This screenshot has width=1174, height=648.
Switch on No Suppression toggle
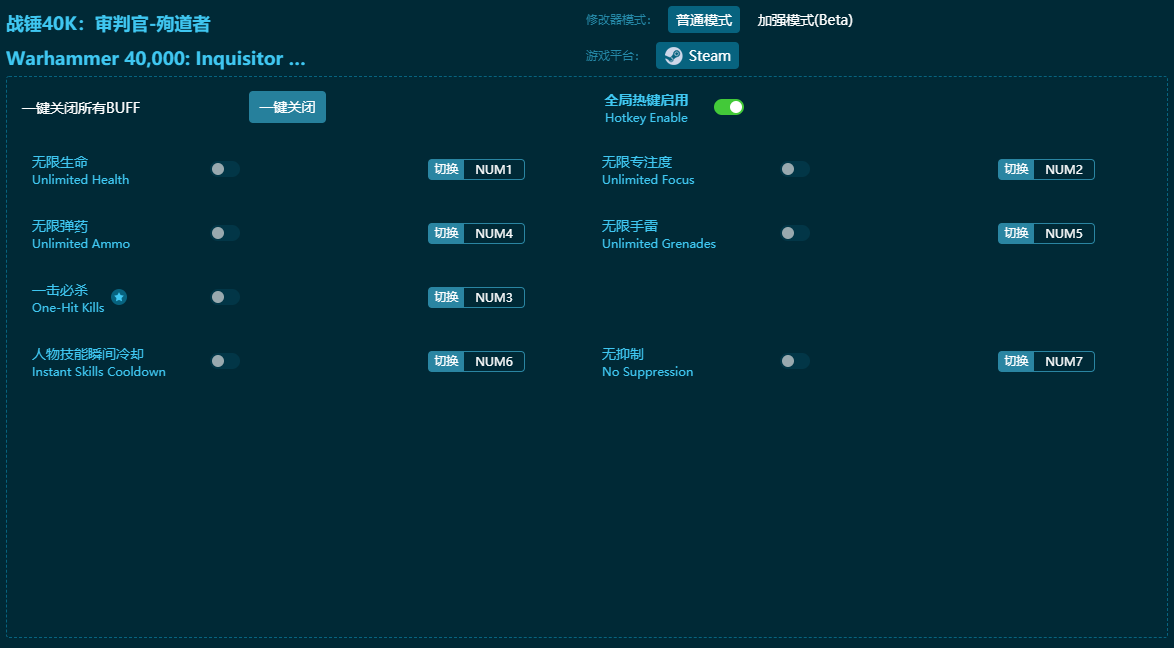[x=795, y=361]
